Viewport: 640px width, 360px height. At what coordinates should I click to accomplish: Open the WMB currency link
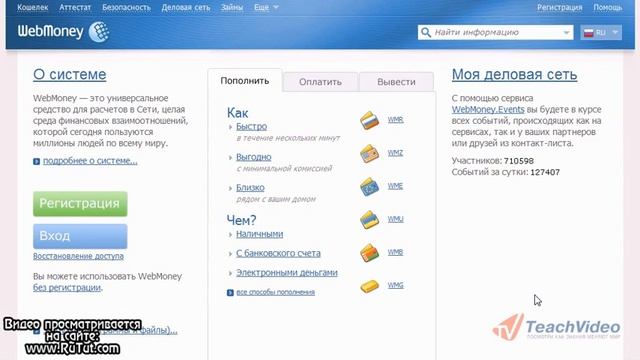(395, 252)
